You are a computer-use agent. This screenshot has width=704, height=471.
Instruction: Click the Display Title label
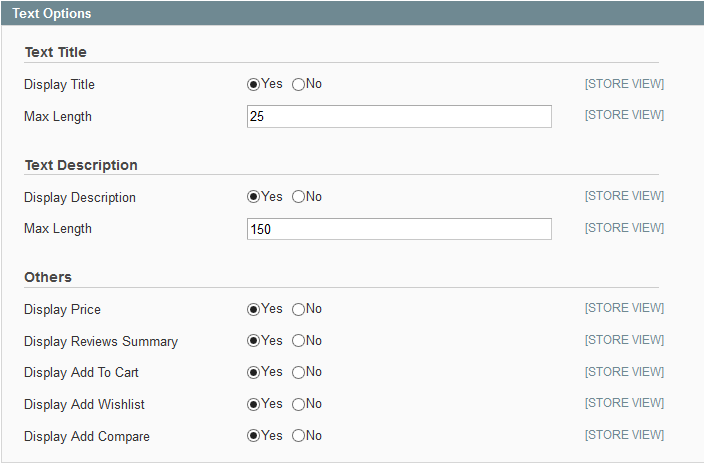[x=59, y=84]
